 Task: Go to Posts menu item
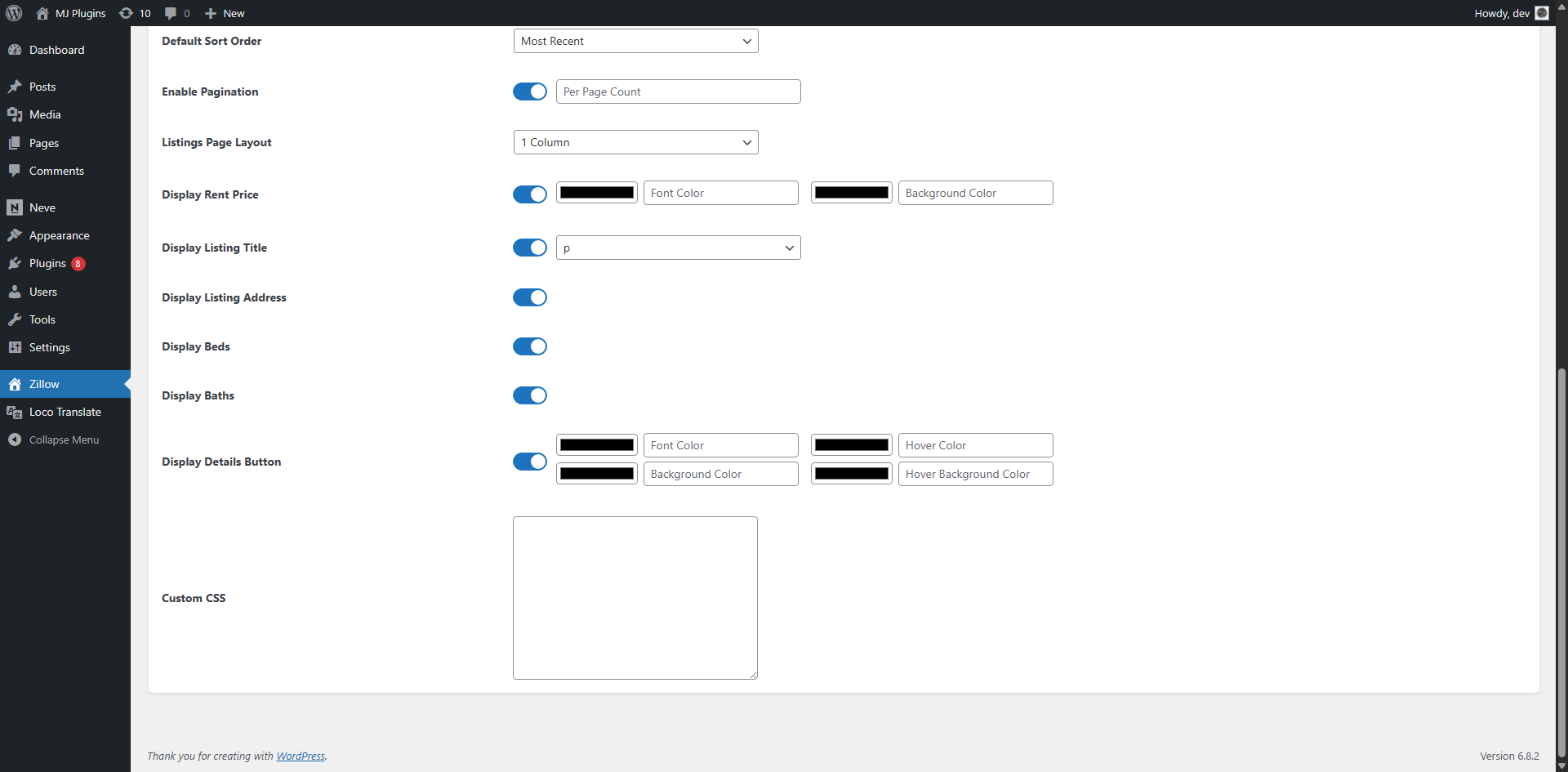(x=65, y=87)
